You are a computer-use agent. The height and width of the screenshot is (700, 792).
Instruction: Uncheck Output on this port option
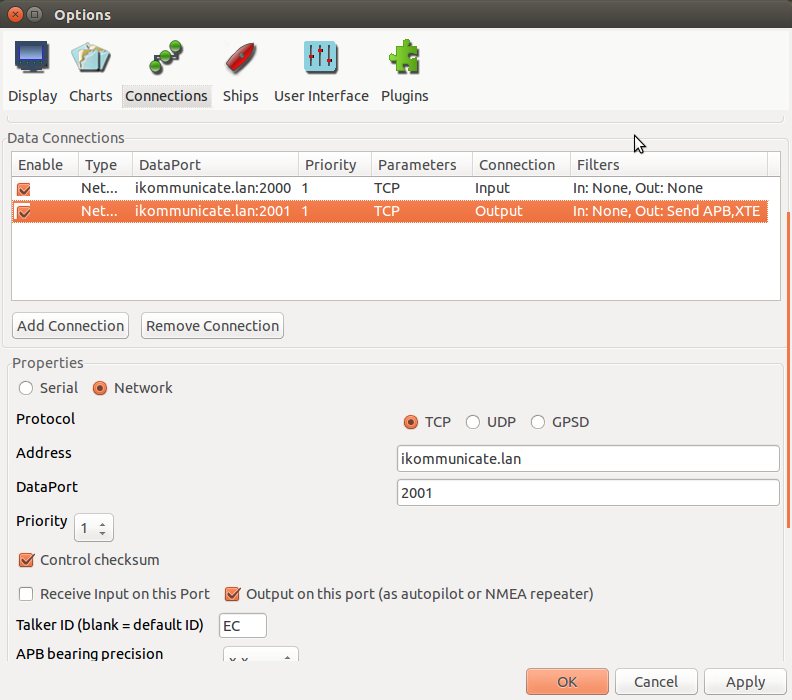(x=233, y=594)
